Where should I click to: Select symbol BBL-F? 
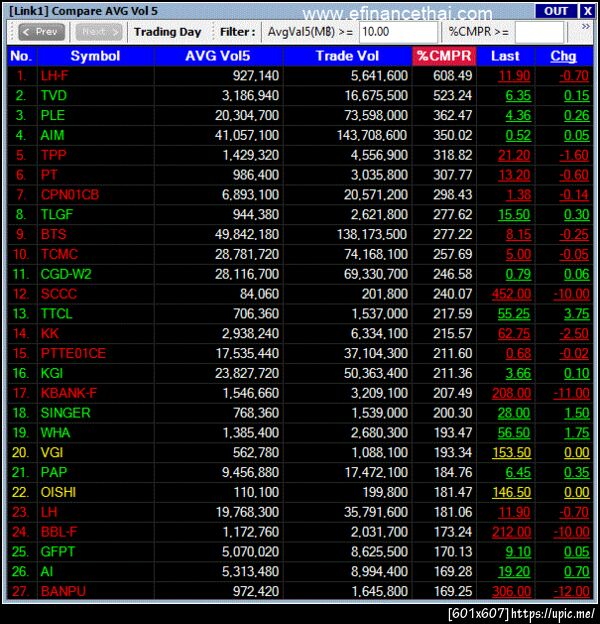(59, 532)
